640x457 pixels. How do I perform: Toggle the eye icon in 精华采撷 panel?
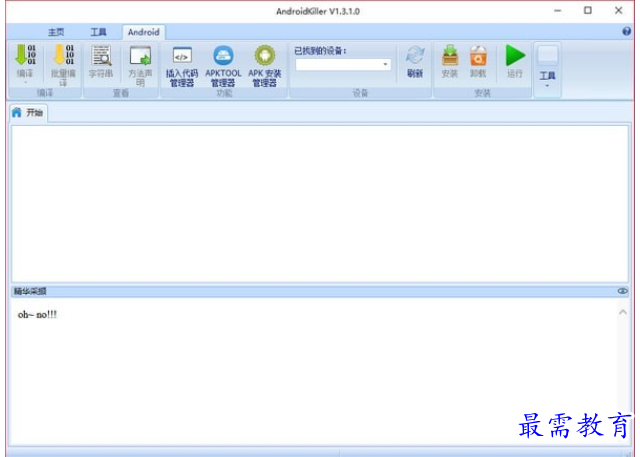point(622,291)
